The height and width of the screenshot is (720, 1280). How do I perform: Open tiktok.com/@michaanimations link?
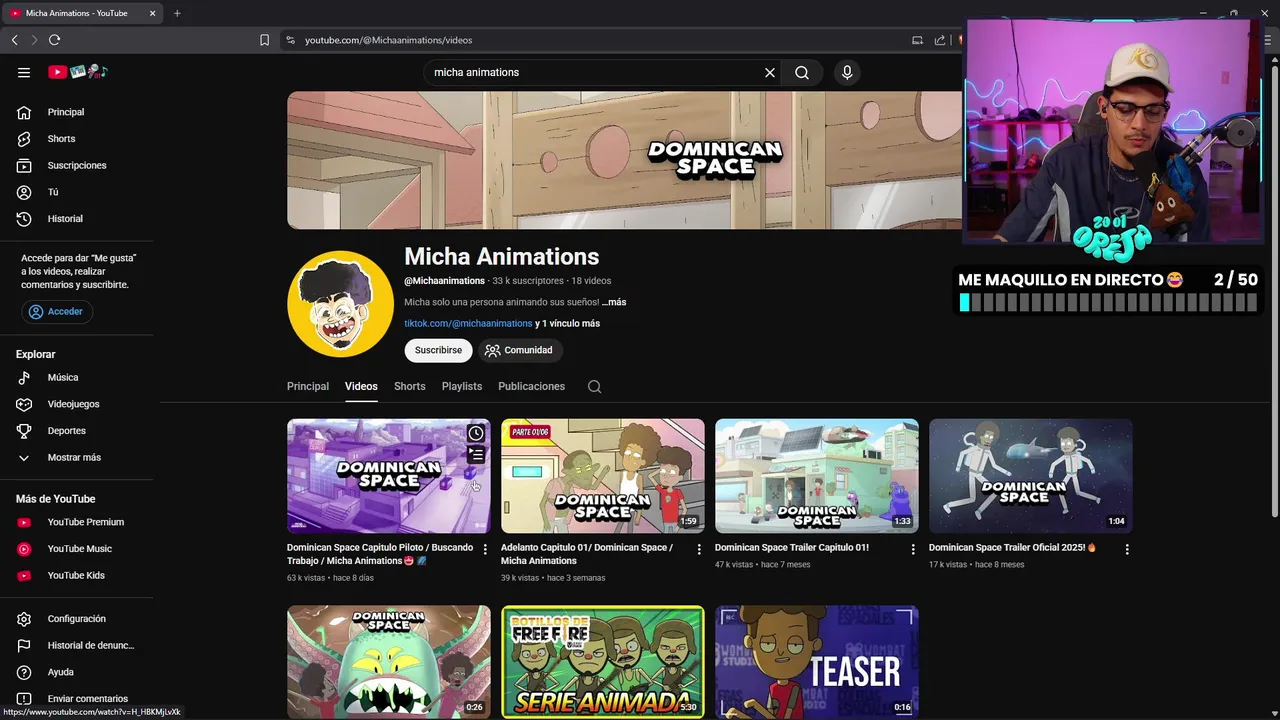point(468,323)
